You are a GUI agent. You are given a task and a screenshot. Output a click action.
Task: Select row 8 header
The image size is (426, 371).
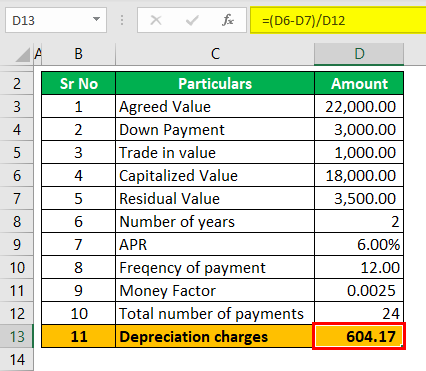(x=17, y=222)
